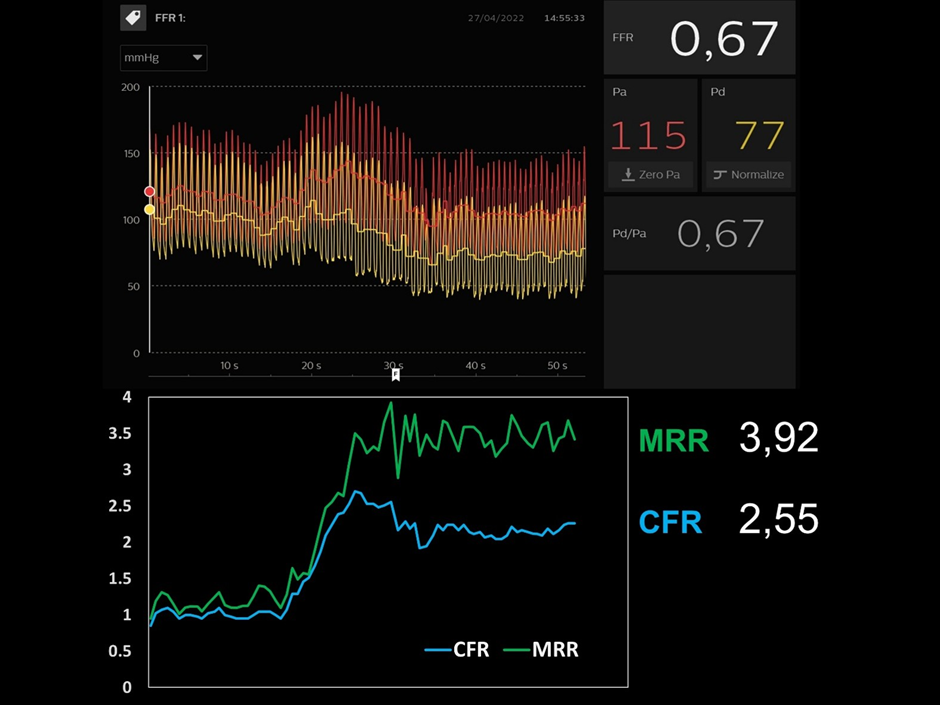
Task: Click the blue CFR legend entry
Action: pyautogui.click(x=457, y=649)
